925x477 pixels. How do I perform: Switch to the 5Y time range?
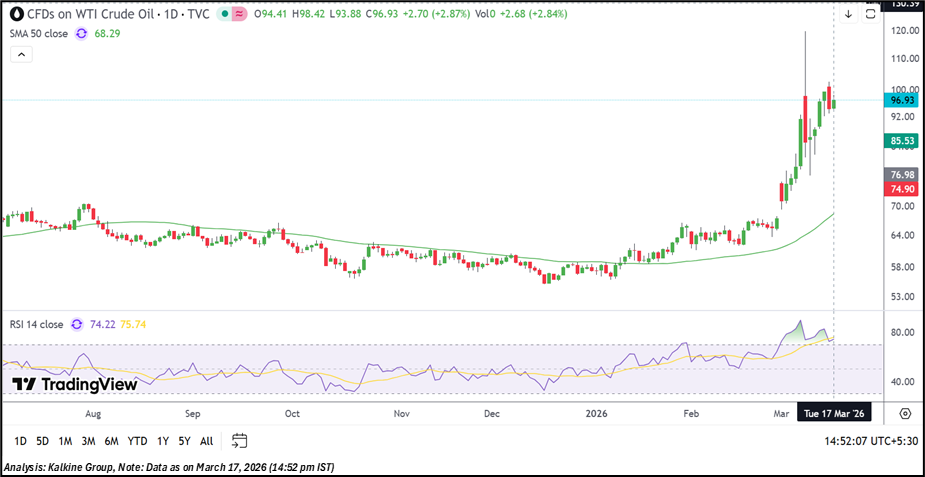tap(184, 440)
